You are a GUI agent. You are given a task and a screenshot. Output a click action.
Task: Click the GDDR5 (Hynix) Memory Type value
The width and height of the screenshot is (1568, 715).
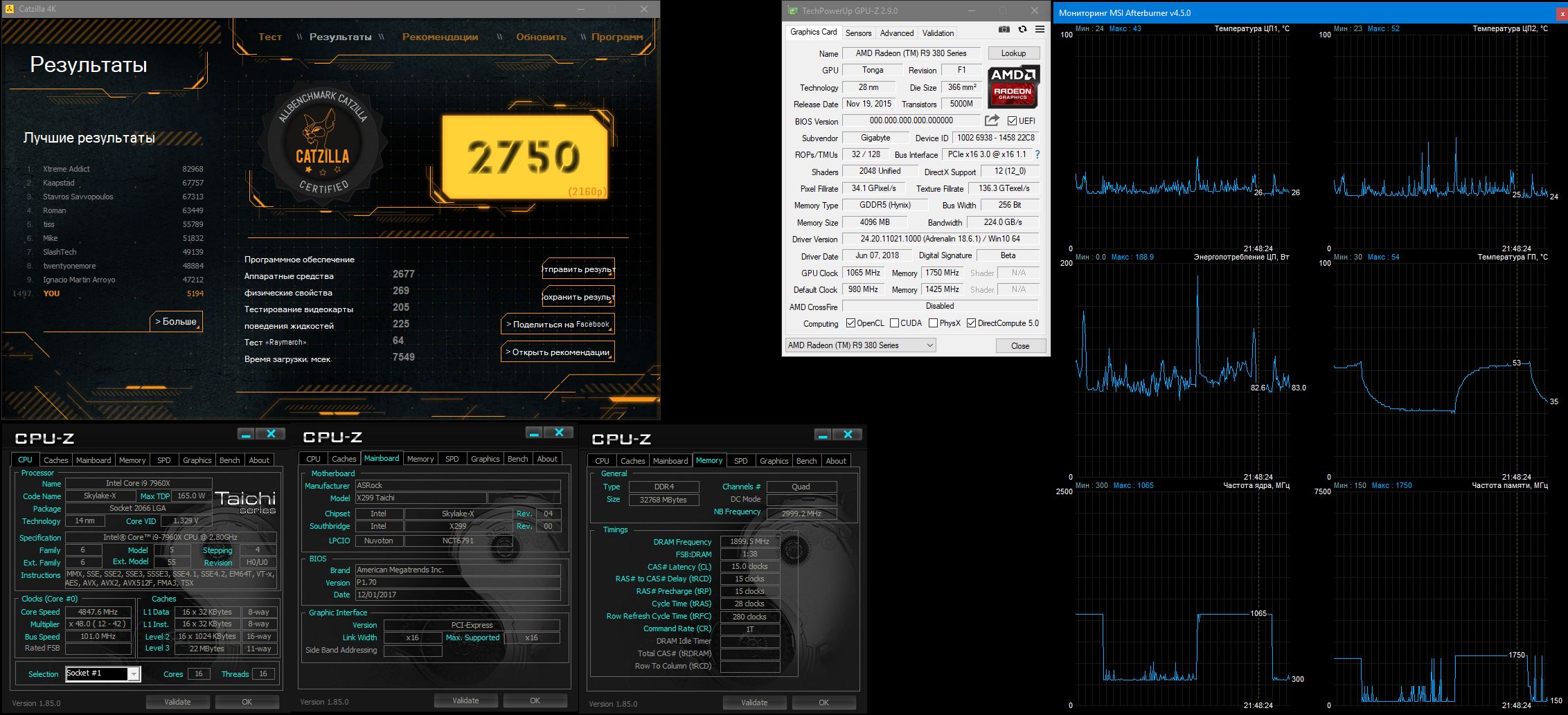tap(885, 205)
